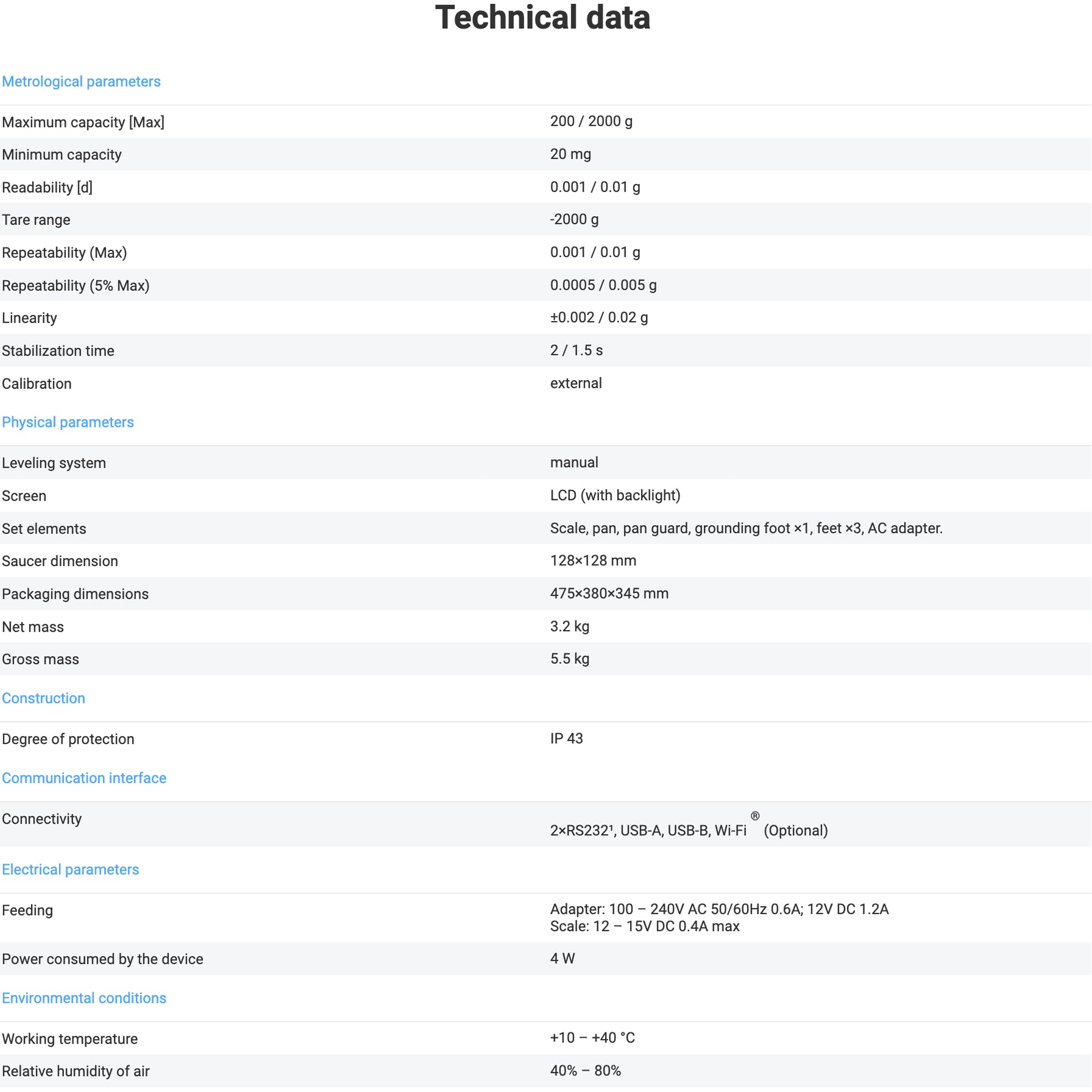Click the 'Repeatability (Max)' label
Viewport: 1092px width, 1092px height.
(64, 253)
